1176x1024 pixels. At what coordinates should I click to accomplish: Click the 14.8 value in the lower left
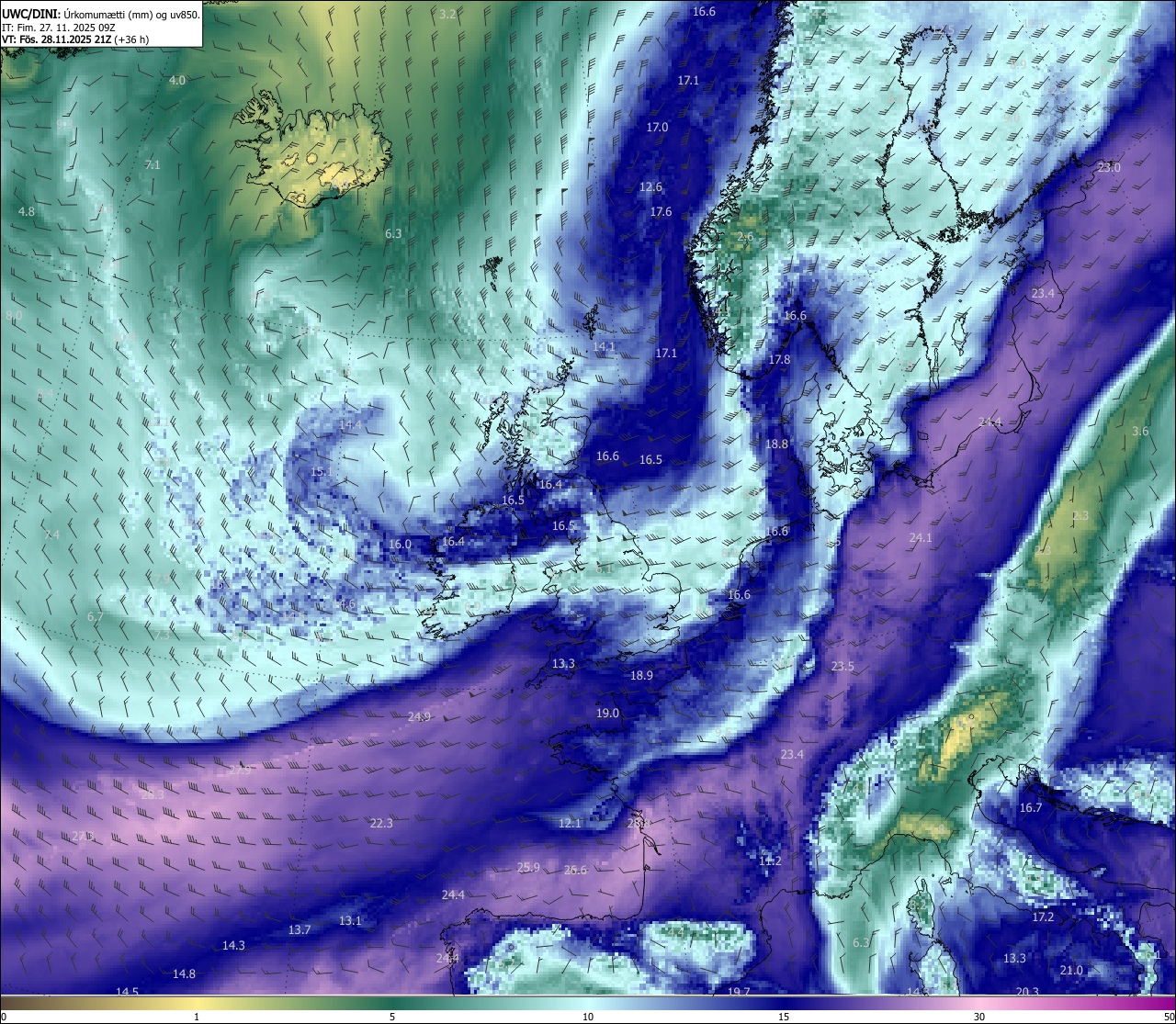184,974
